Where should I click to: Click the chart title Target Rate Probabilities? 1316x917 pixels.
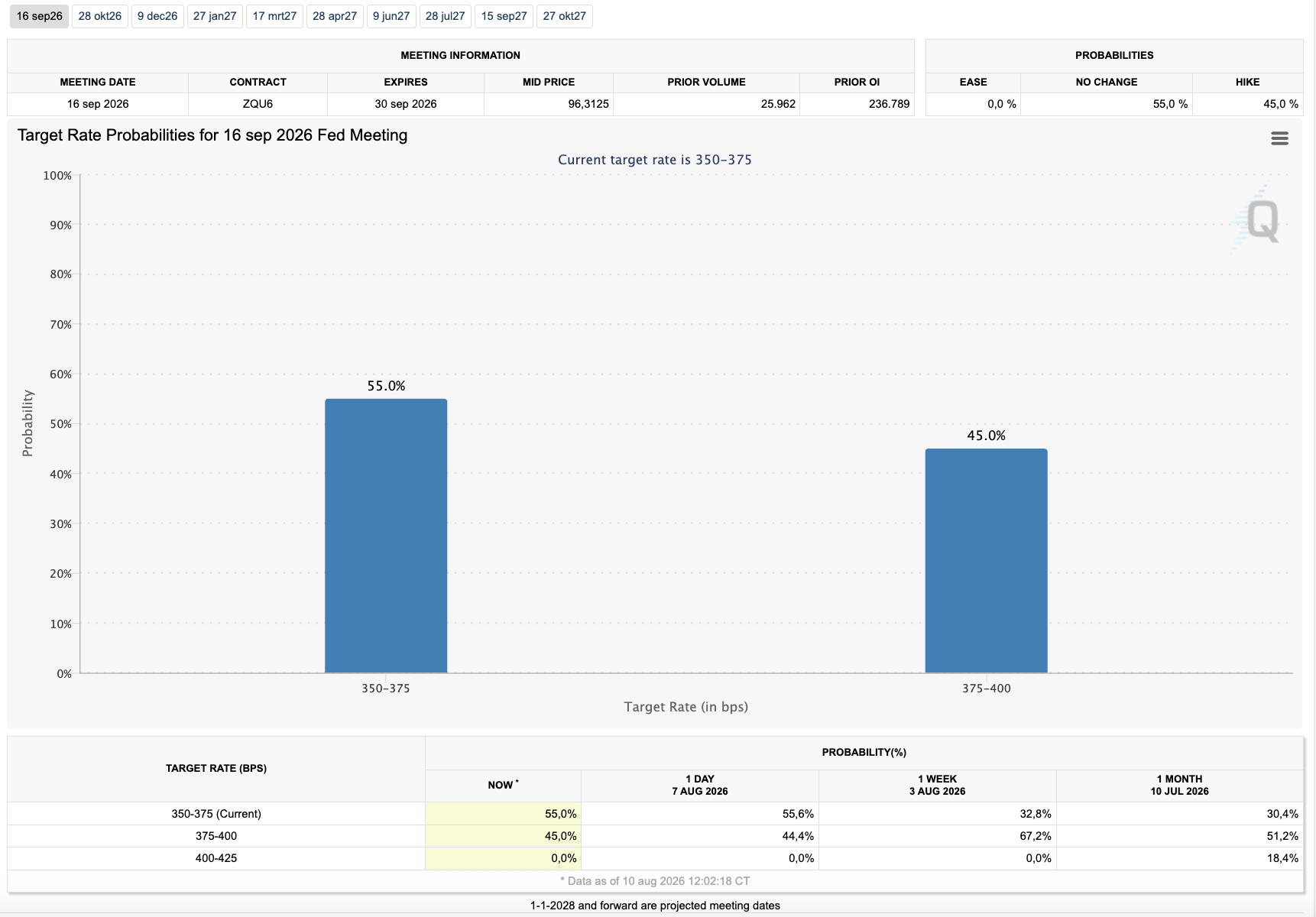212,135
